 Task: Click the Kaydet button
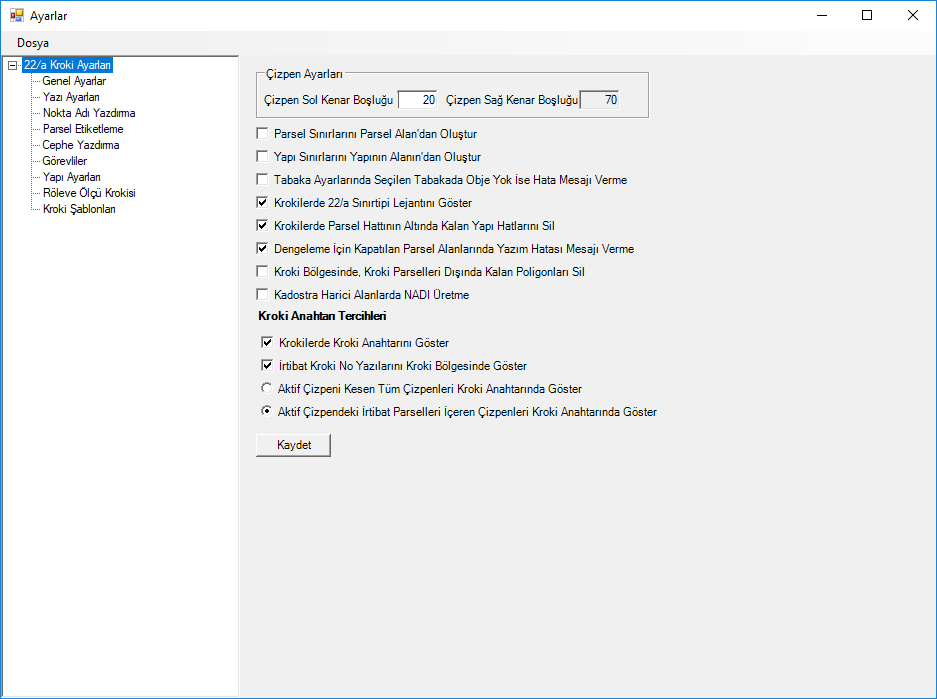(293, 445)
